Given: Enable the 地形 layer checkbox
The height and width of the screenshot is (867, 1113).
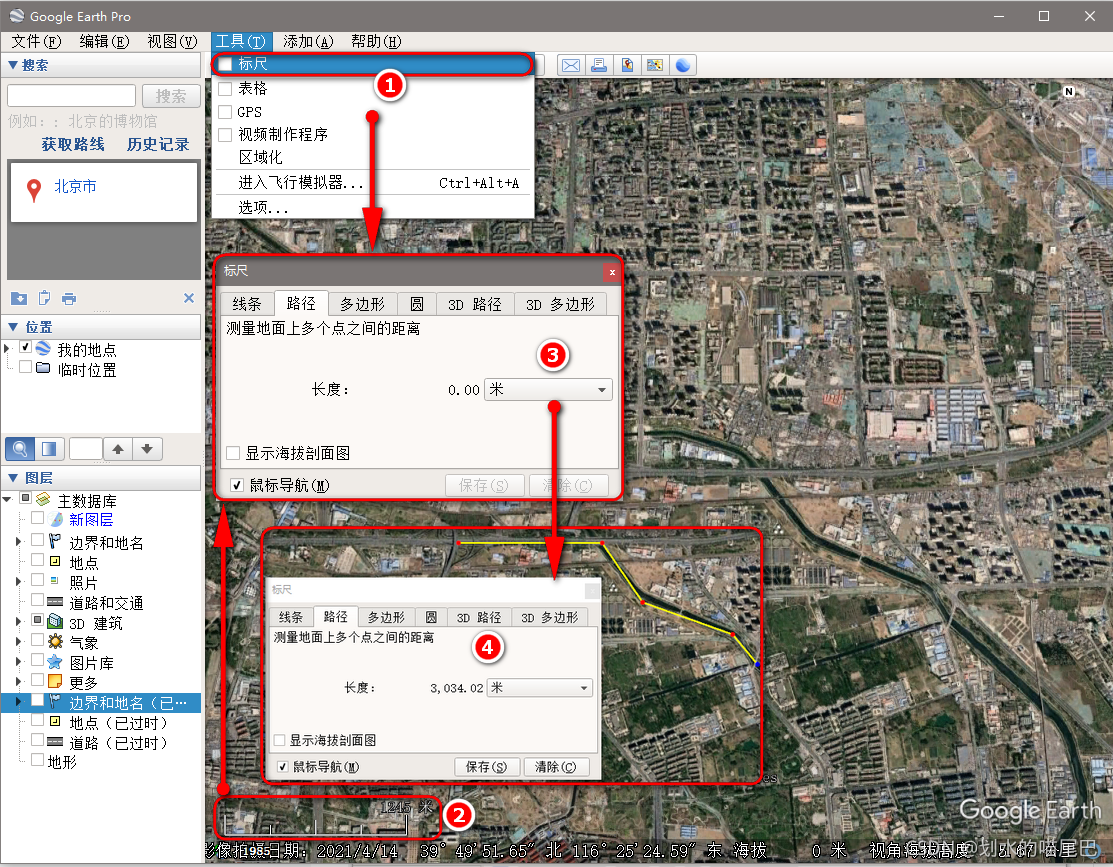Looking at the screenshot, I should [38, 760].
